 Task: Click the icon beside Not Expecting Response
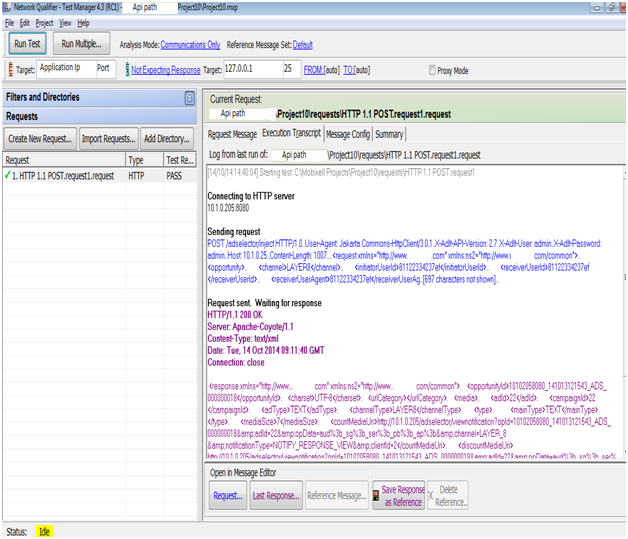coord(125,70)
